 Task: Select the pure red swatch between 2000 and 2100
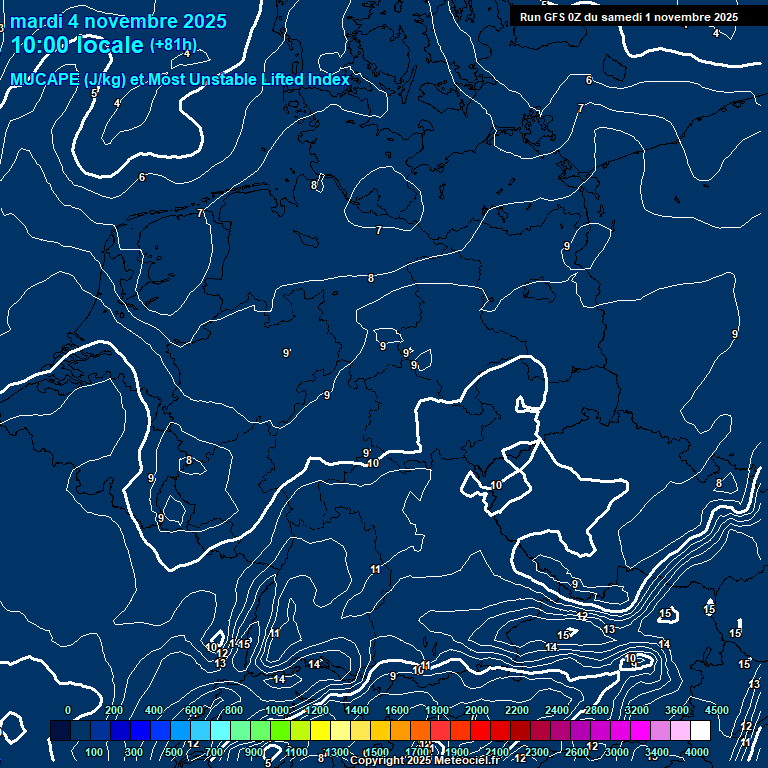(480, 730)
